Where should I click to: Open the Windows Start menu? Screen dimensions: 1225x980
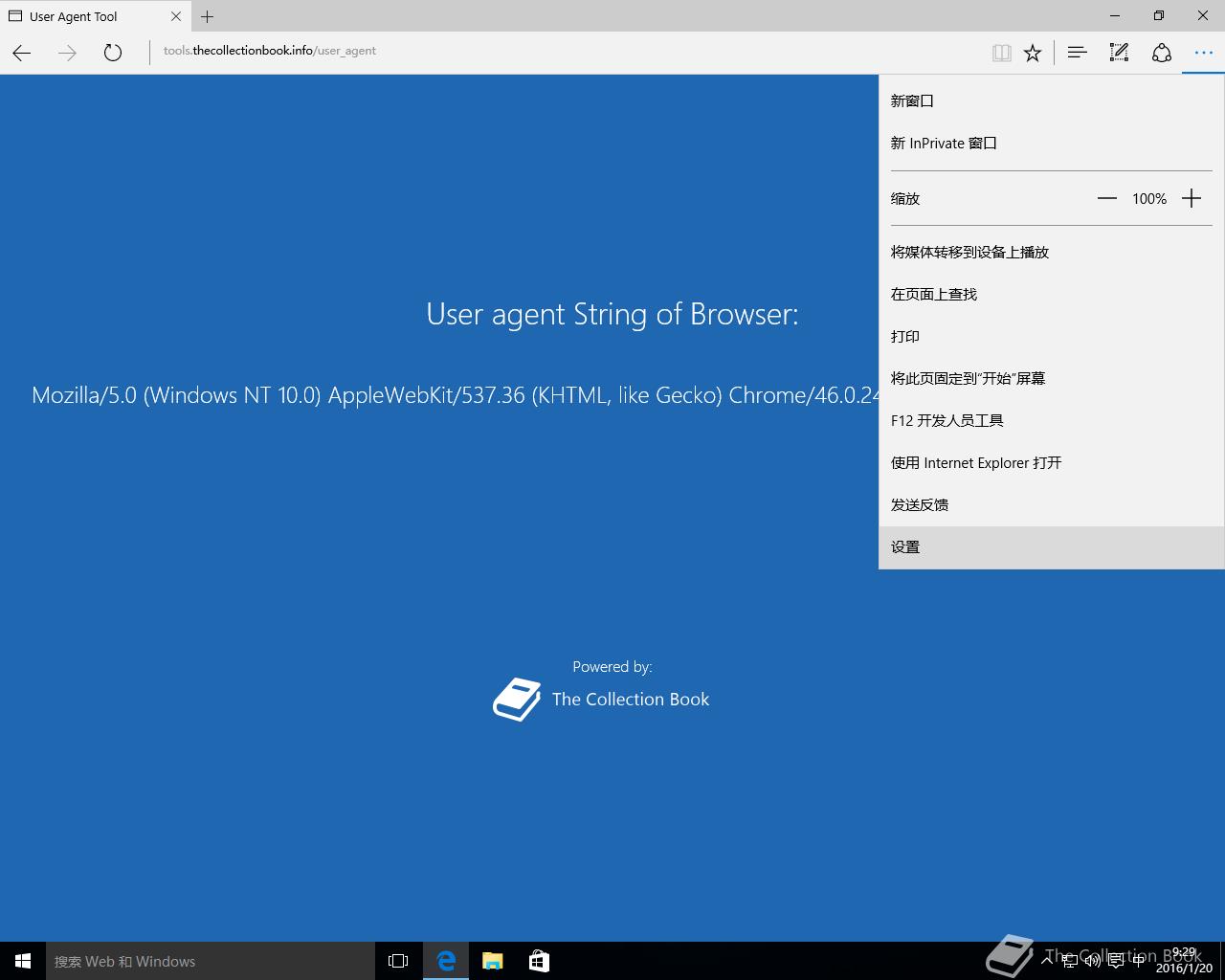click(x=23, y=961)
